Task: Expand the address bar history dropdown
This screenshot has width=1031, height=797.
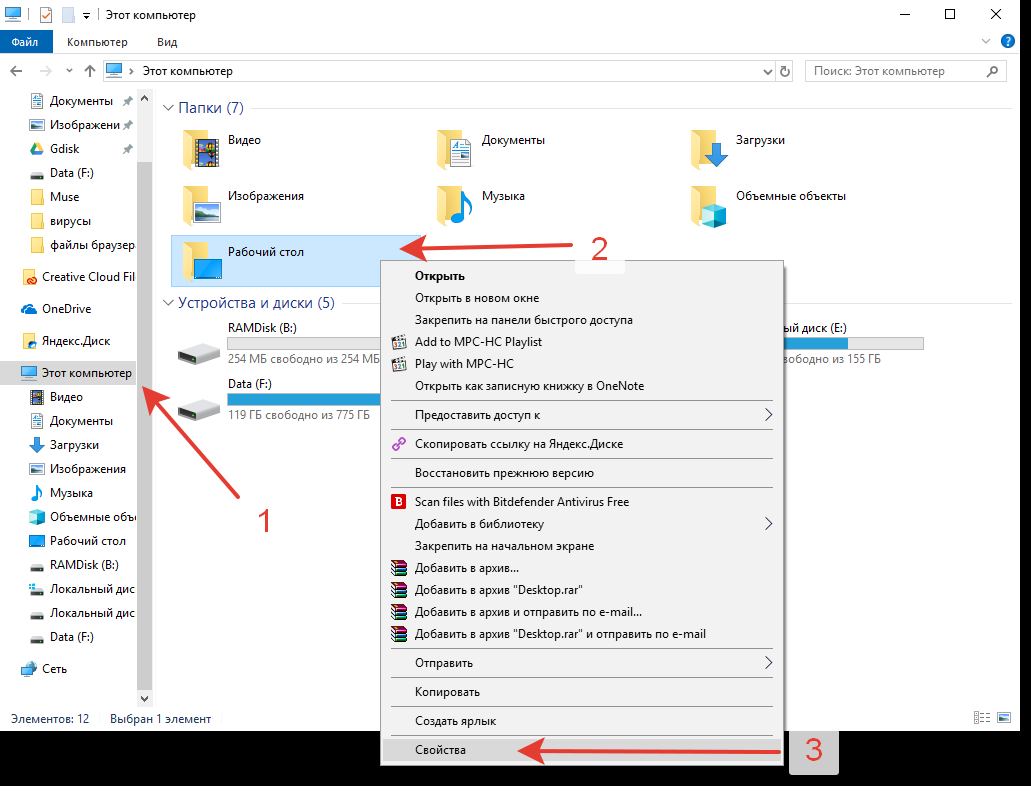Action: 766,72
